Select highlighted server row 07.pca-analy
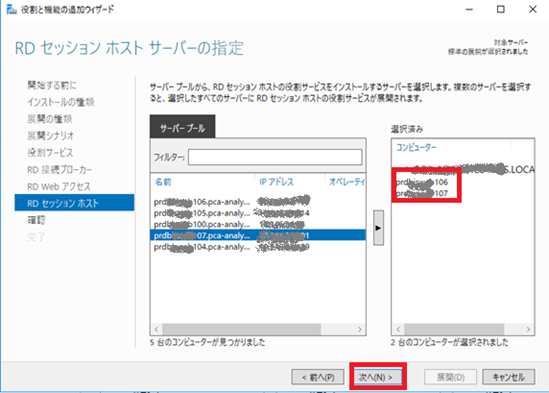549x393 pixels. pyautogui.click(x=258, y=235)
